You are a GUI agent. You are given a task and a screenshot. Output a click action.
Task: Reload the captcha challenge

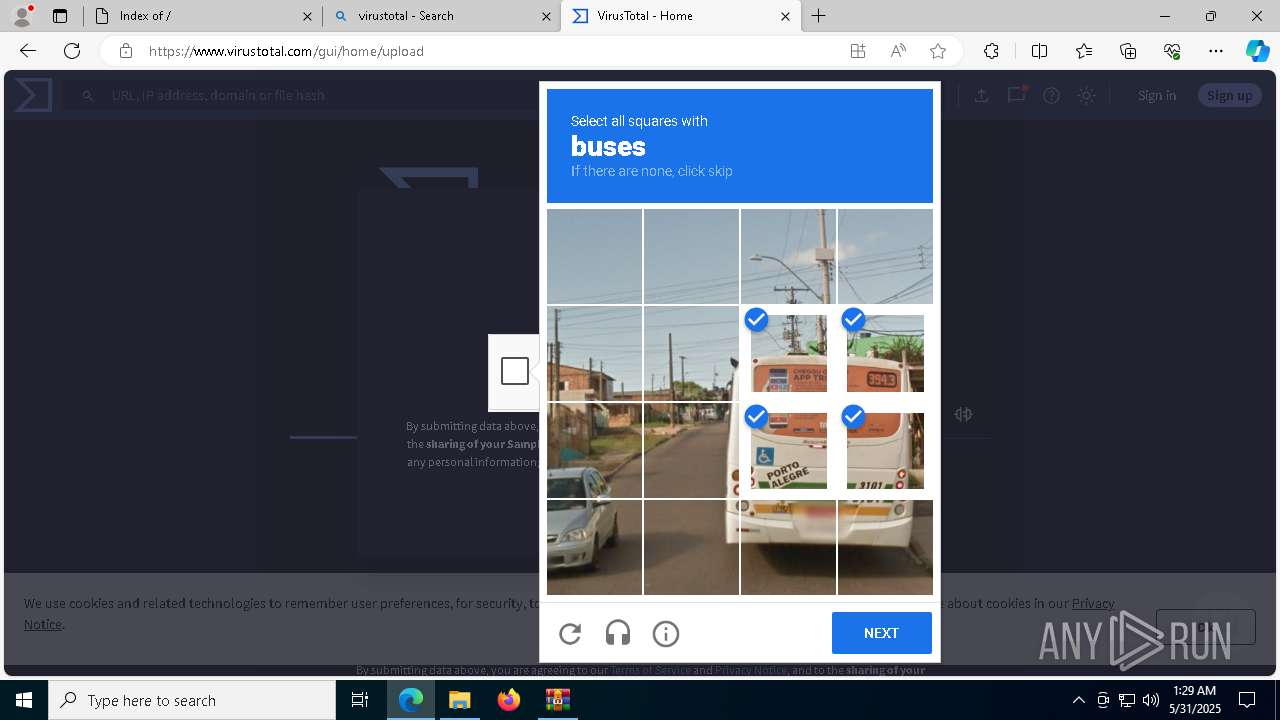click(570, 633)
